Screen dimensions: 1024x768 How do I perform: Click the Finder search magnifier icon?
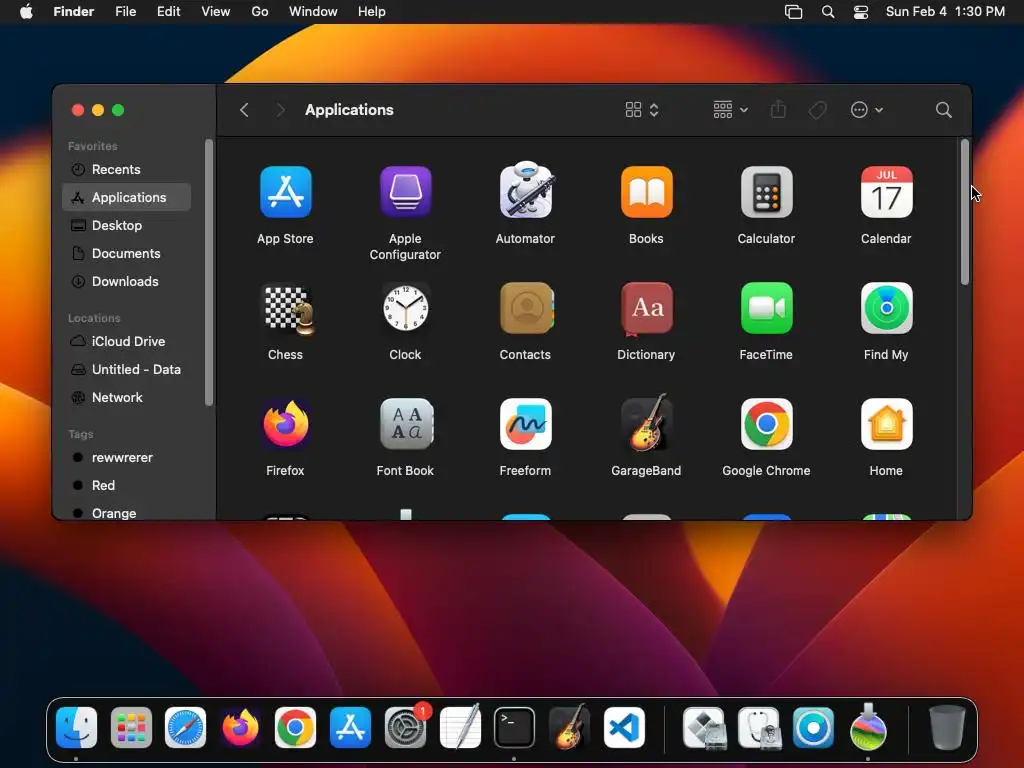[943, 110]
